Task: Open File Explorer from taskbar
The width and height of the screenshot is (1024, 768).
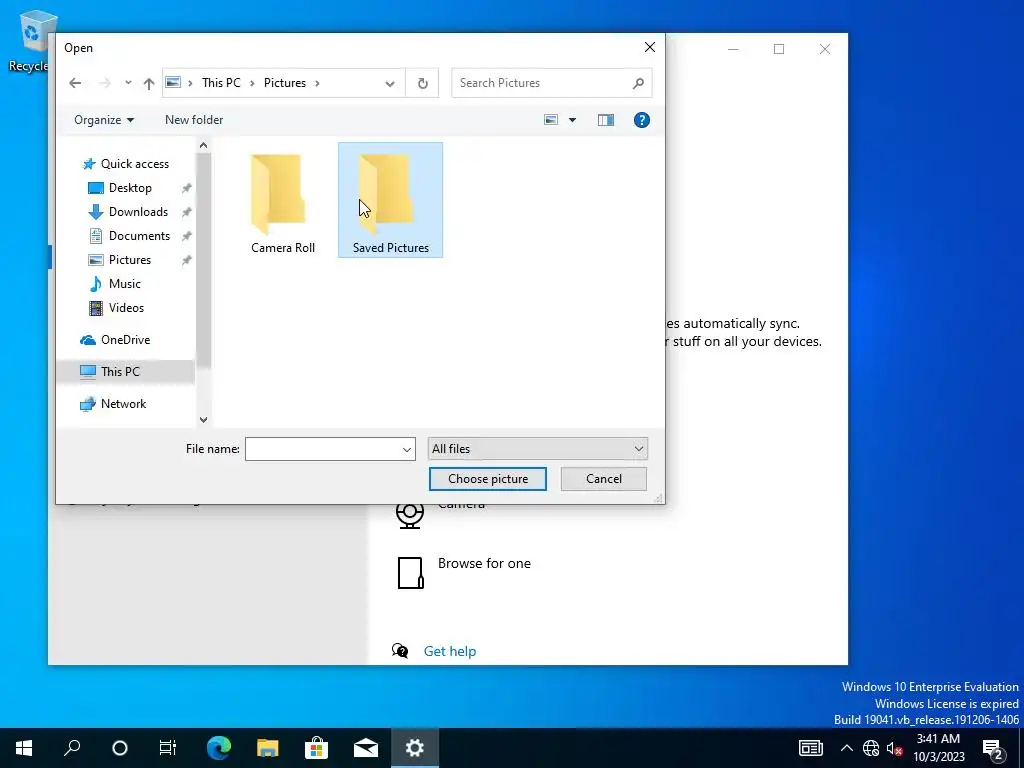Action: (268, 748)
